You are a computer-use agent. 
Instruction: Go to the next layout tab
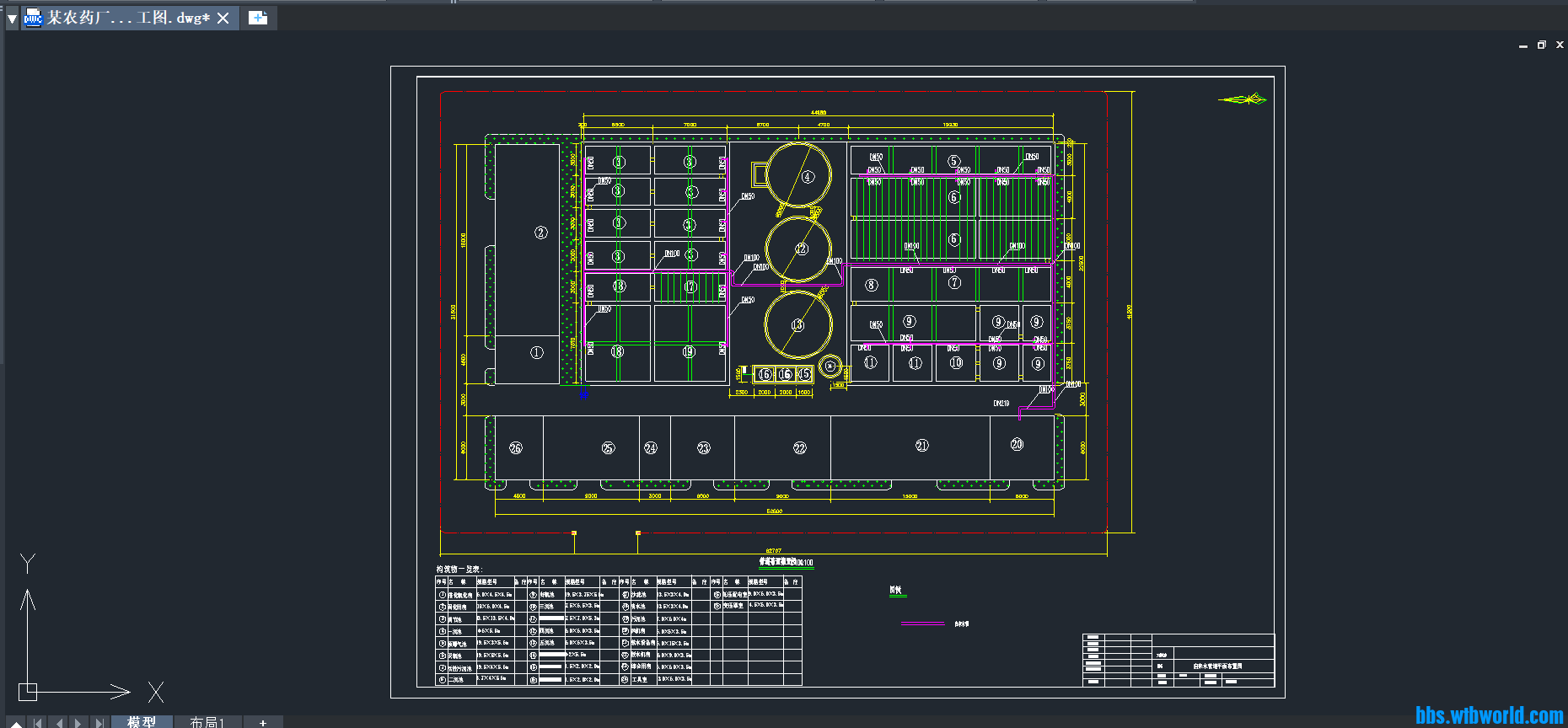pos(78,722)
